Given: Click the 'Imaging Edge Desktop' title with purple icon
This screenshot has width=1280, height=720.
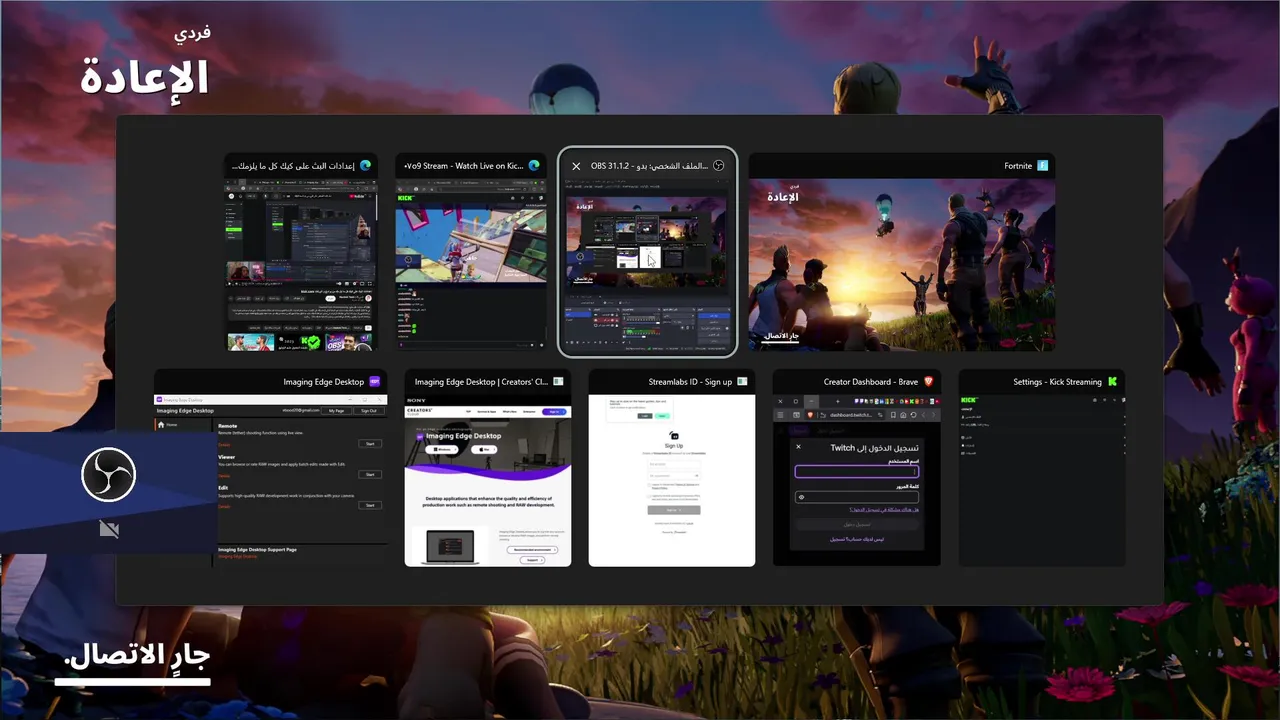Looking at the screenshot, I should tap(324, 382).
